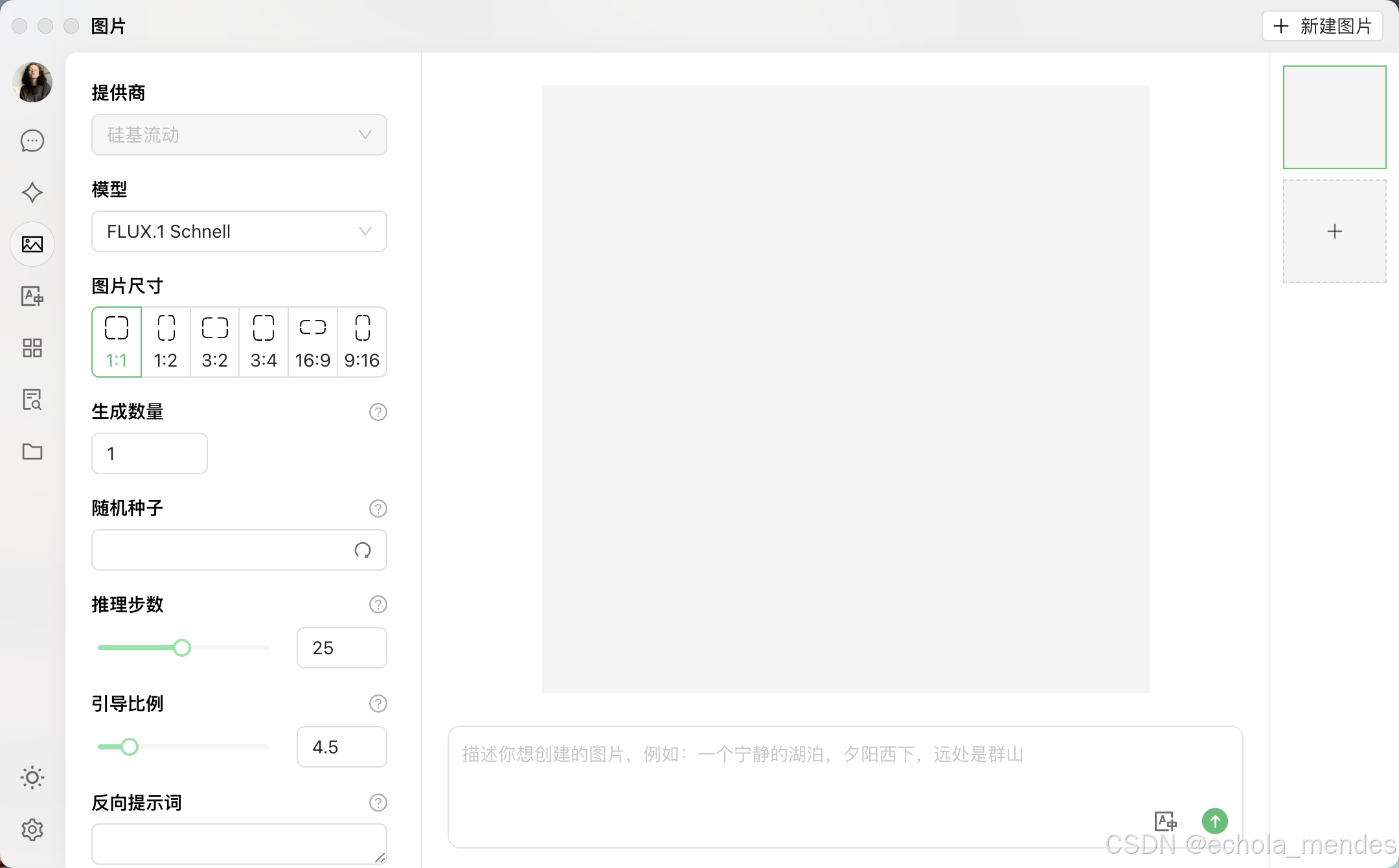Open the agents sparkle sidebar icon
Image resolution: width=1399 pixels, height=868 pixels.
coord(32,192)
